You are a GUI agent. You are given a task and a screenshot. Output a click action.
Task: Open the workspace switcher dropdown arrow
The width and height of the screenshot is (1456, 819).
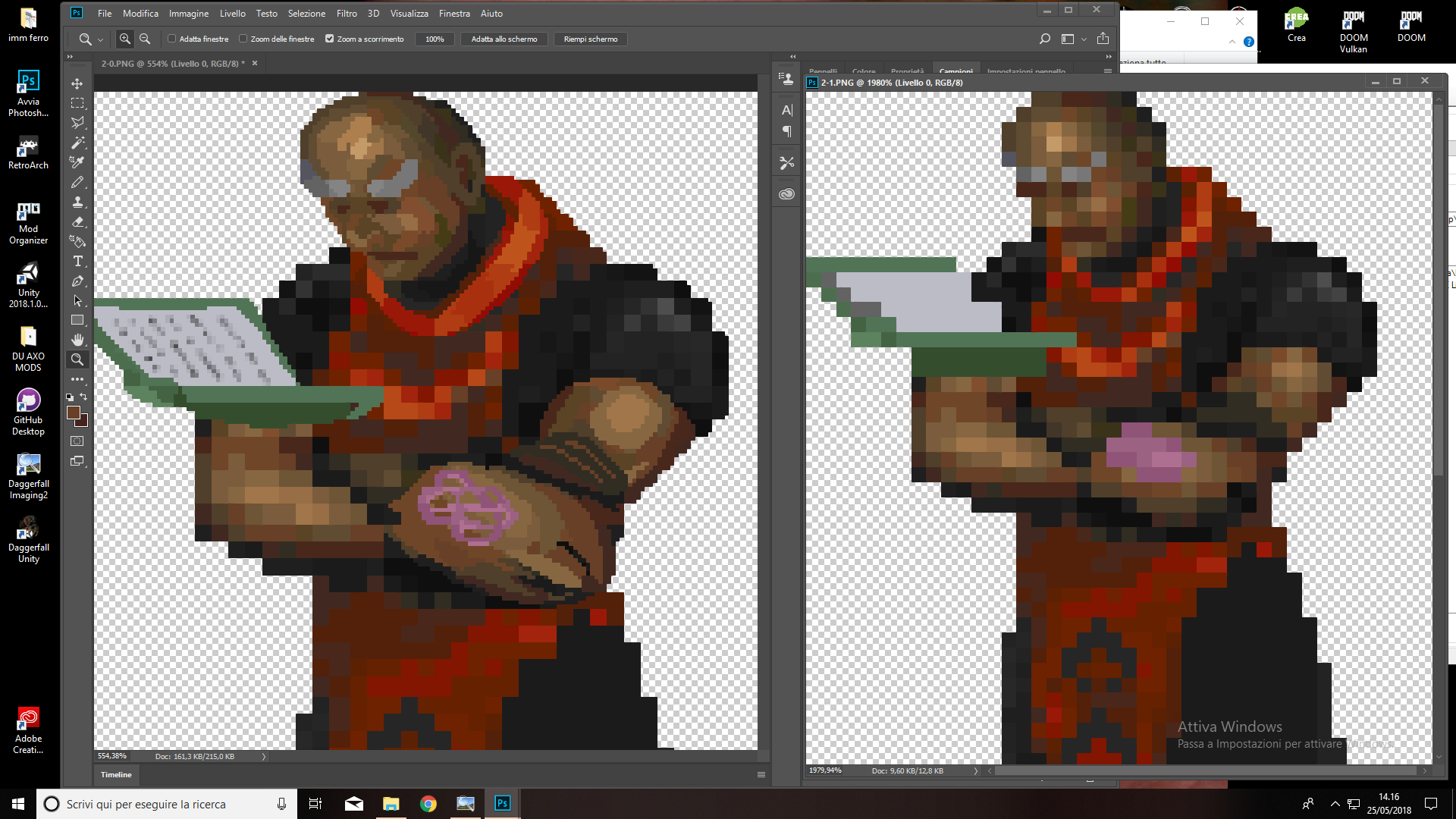click(1084, 39)
